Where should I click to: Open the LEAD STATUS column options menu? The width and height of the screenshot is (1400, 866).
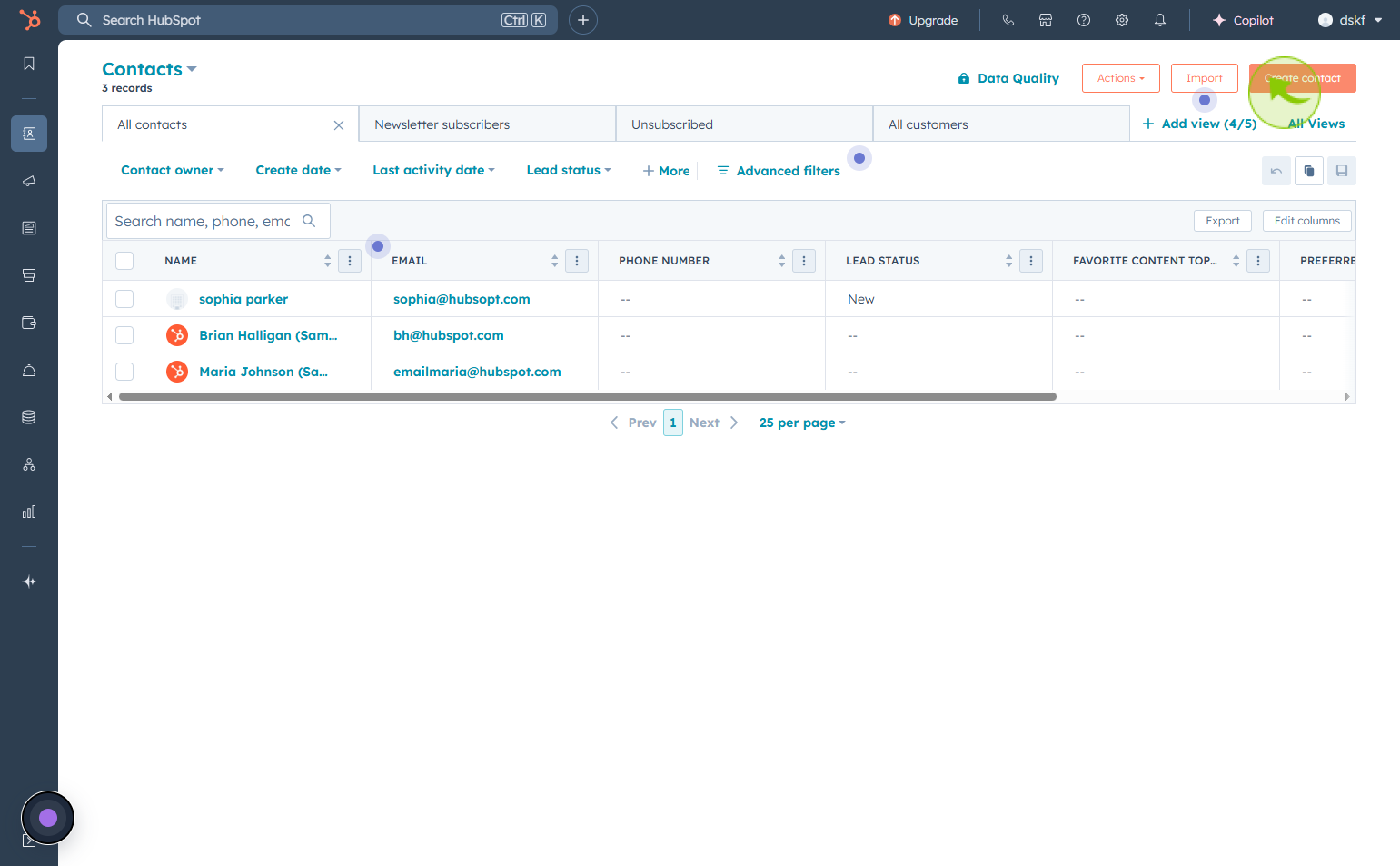(x=1031, y=261)
